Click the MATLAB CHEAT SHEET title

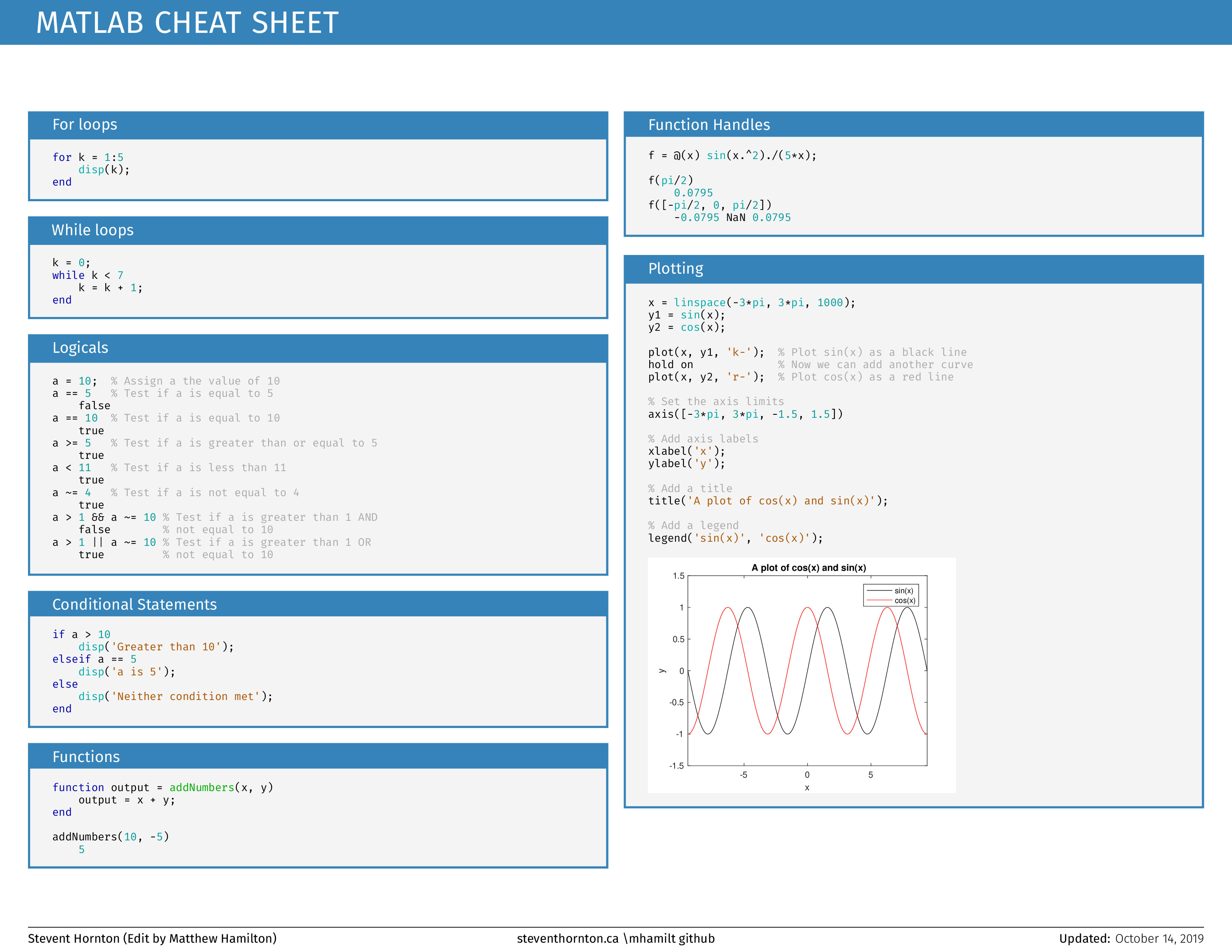187,23
